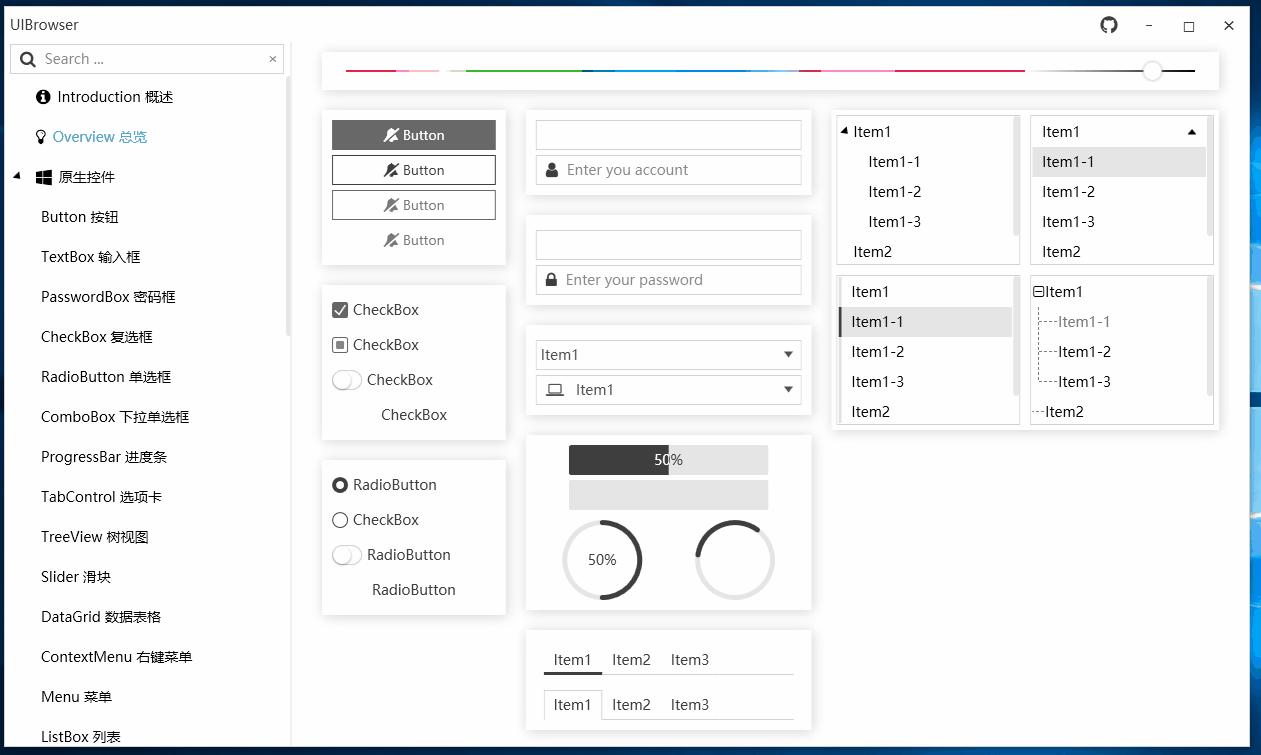Open TextBox 输入框 in the sidebar
The image size is (1261, 755).
pos(91,257)
